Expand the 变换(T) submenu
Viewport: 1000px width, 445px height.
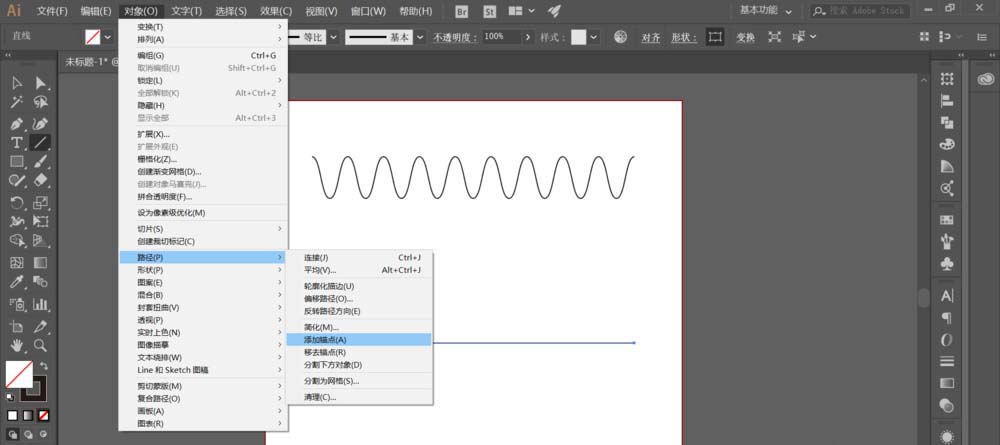point(203,27)
